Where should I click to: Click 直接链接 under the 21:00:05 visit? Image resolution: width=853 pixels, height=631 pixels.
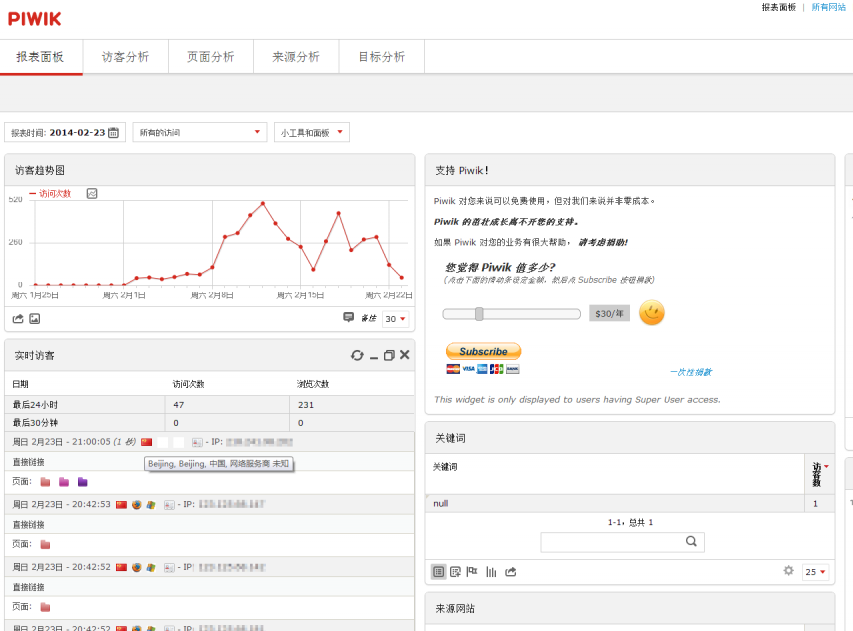(x=28, y=462)
